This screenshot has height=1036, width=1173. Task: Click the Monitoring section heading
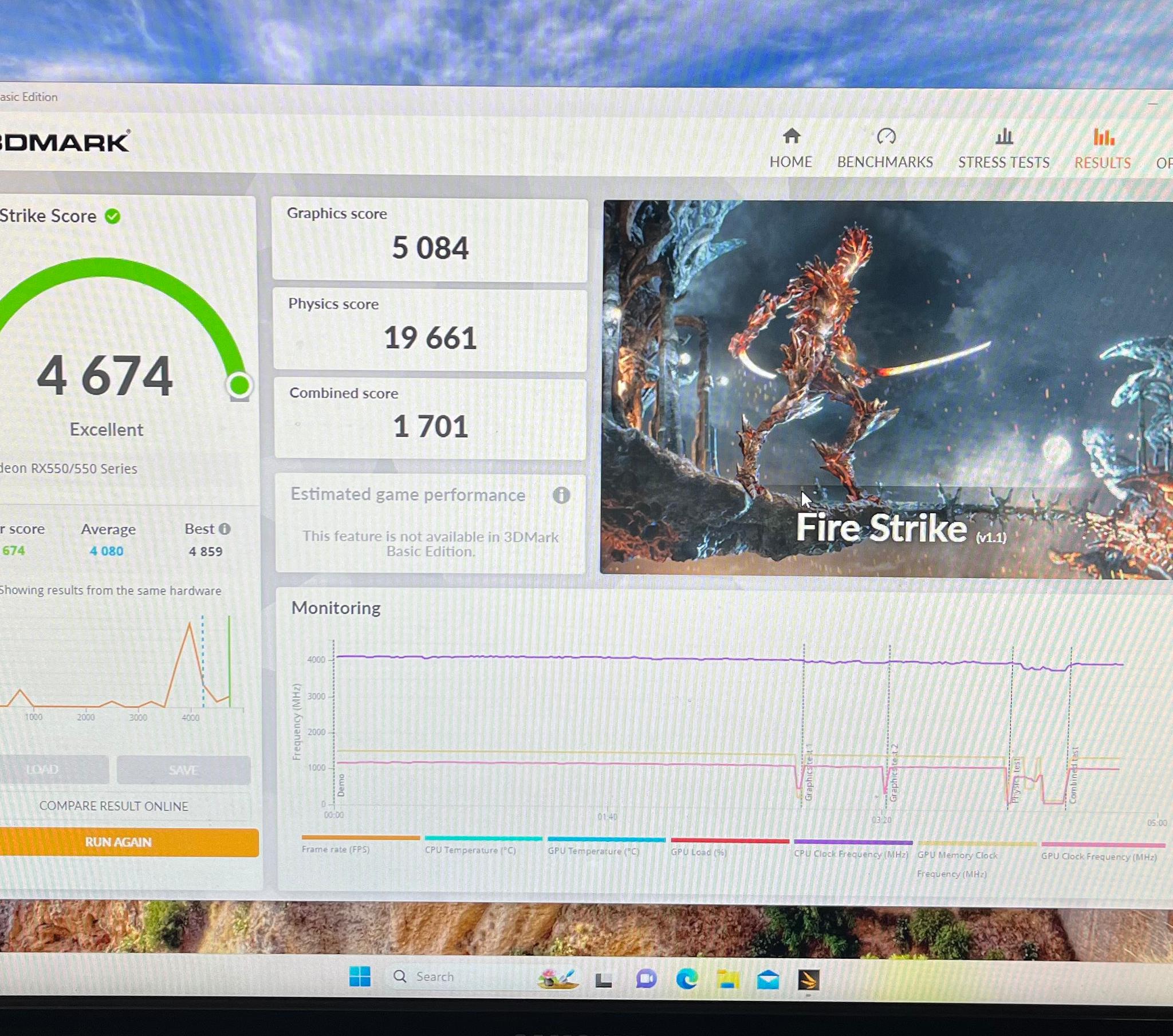336,608
